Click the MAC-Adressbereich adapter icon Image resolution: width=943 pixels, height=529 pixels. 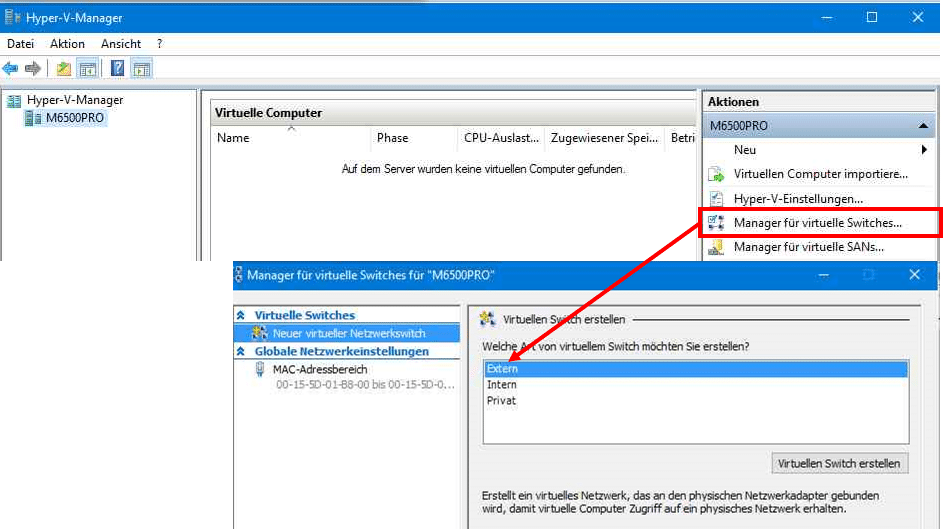point(260,369)
